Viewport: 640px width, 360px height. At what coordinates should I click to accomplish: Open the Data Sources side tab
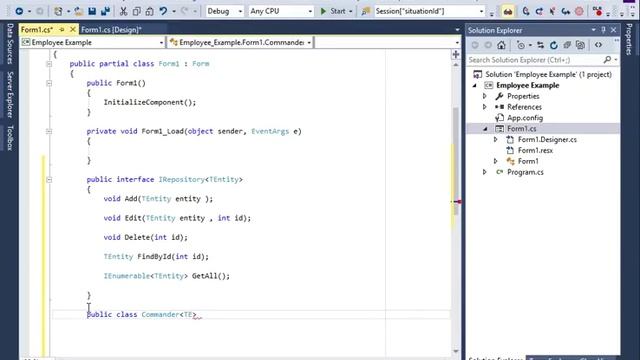click(x=10, y=44)
